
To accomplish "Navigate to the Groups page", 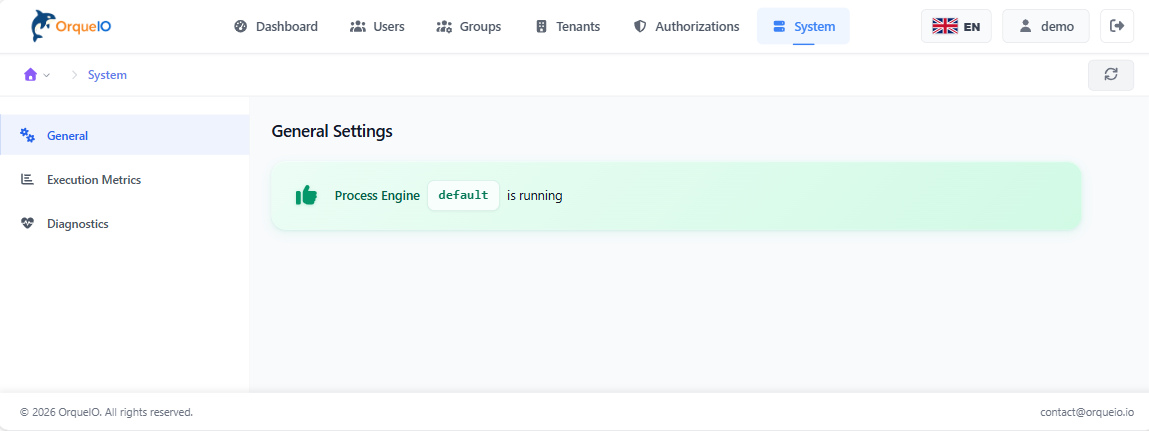I will [469, 26].
